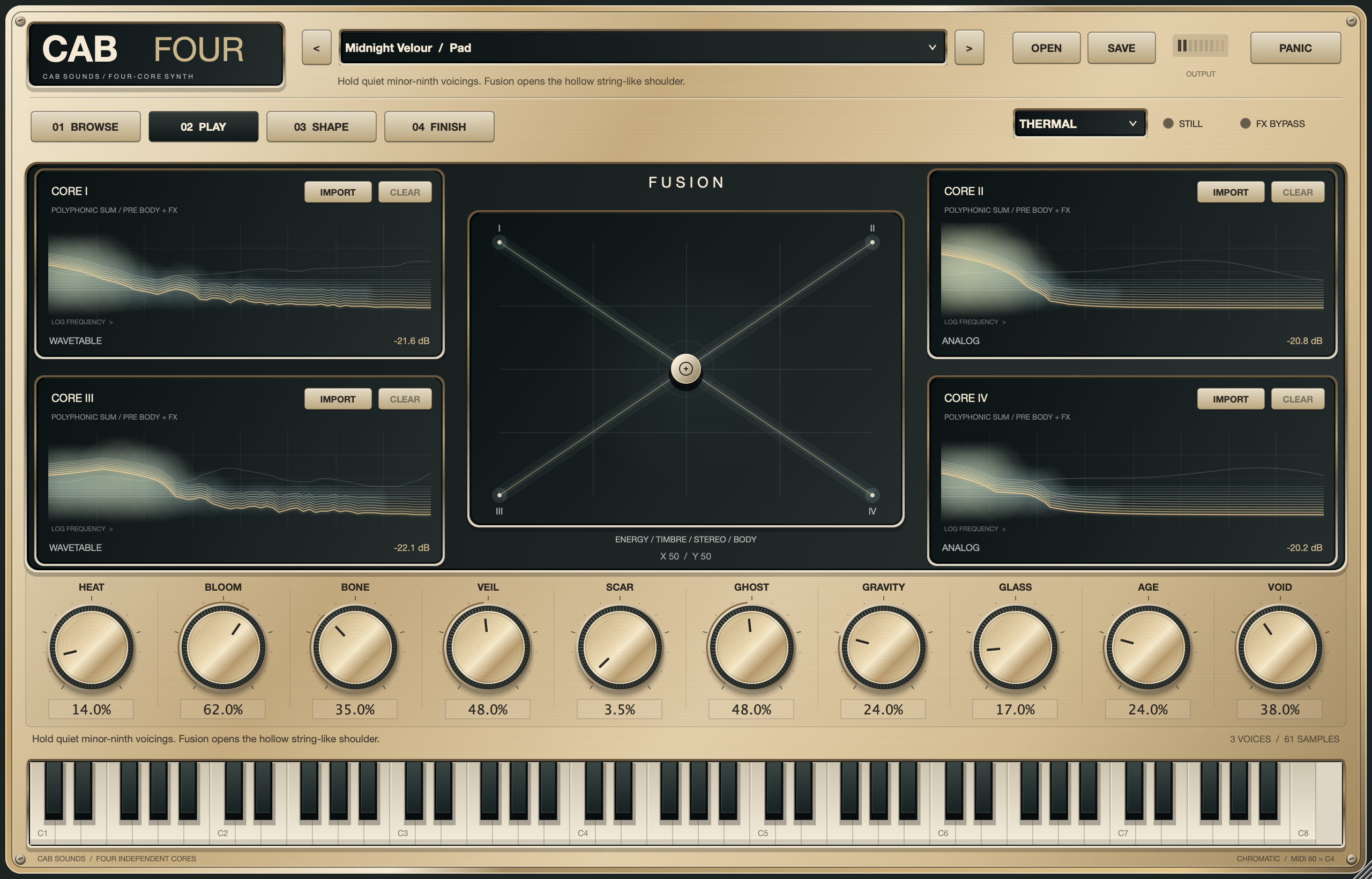Click the OPEN button
The width and height of the screenshot is (1372, 879).
tap(1046, 48)
